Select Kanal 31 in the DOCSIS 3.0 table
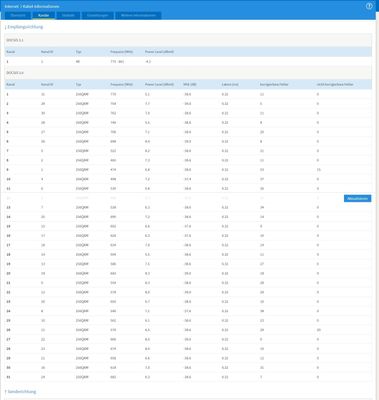Image resolution: width=379 pixels, height=400 pixels. [188, 377]
